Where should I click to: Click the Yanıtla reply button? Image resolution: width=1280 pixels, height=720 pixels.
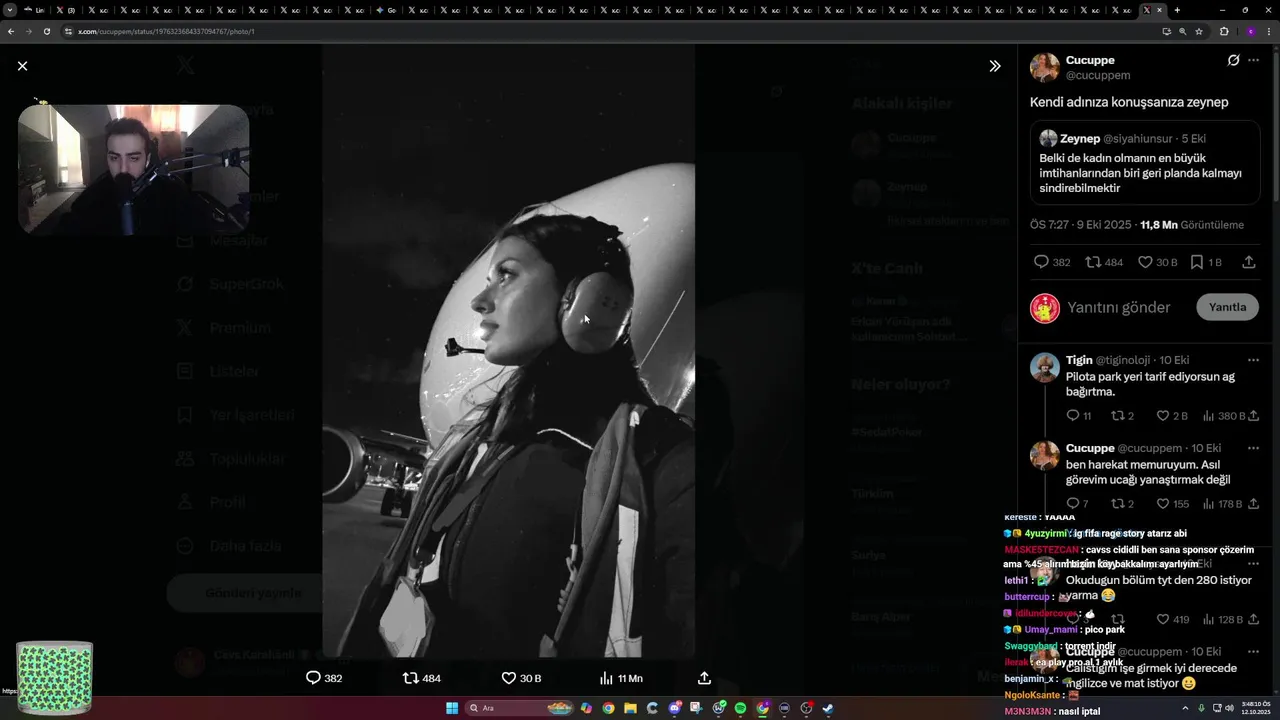tap(1227, 307)
